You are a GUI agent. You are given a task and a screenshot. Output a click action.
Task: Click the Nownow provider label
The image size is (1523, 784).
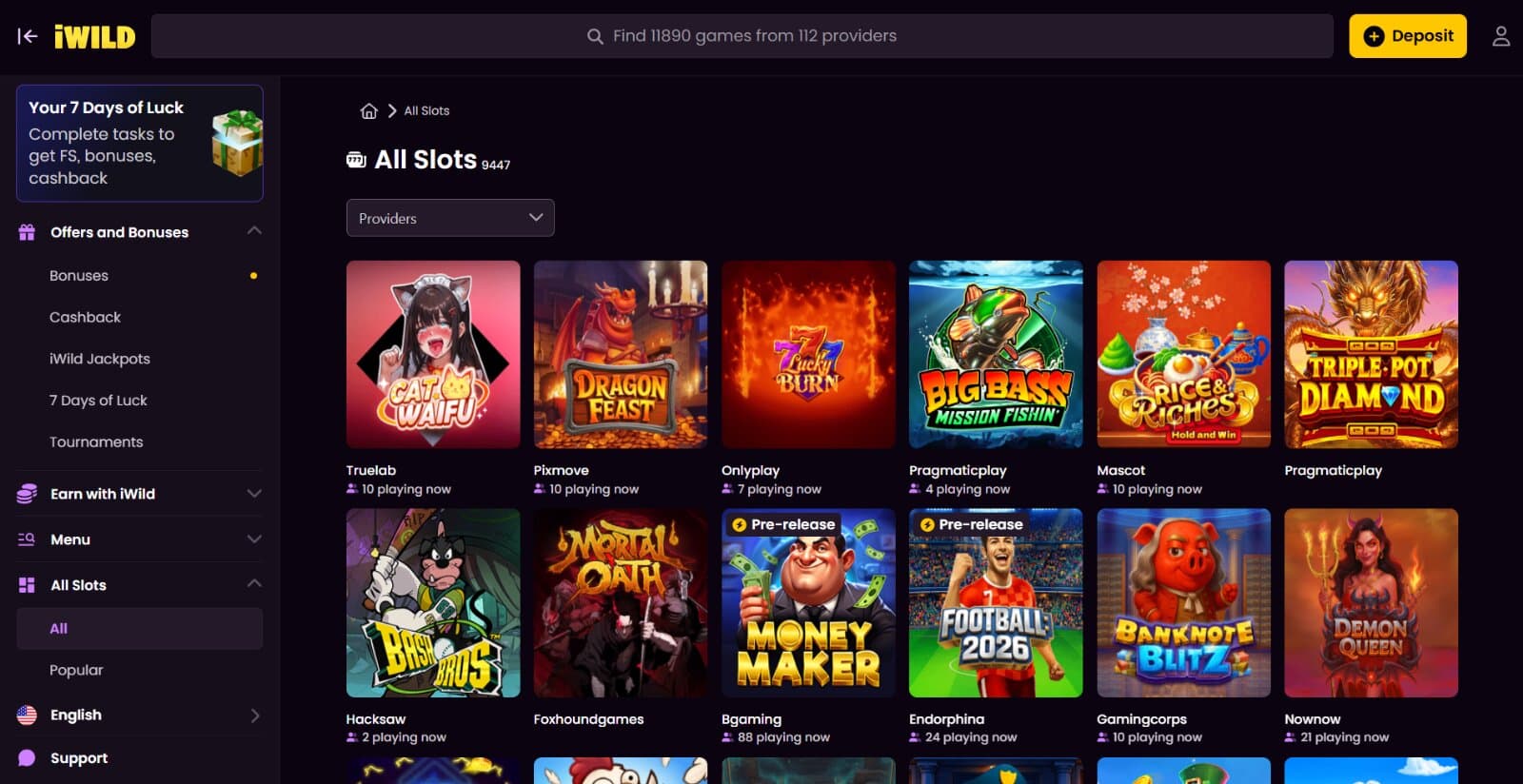click(x=1312, y=719)
